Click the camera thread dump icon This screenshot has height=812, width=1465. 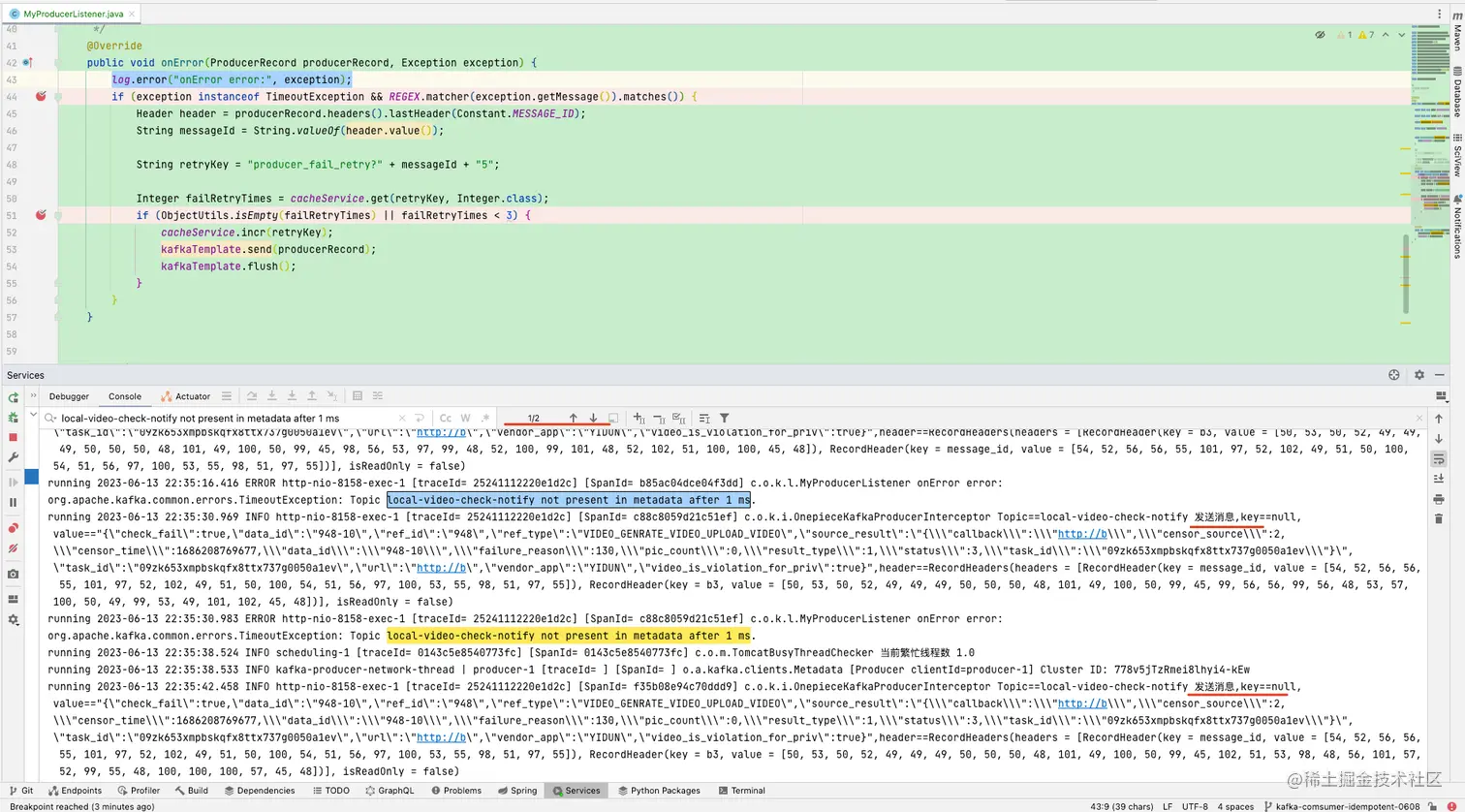coord(13,575)
